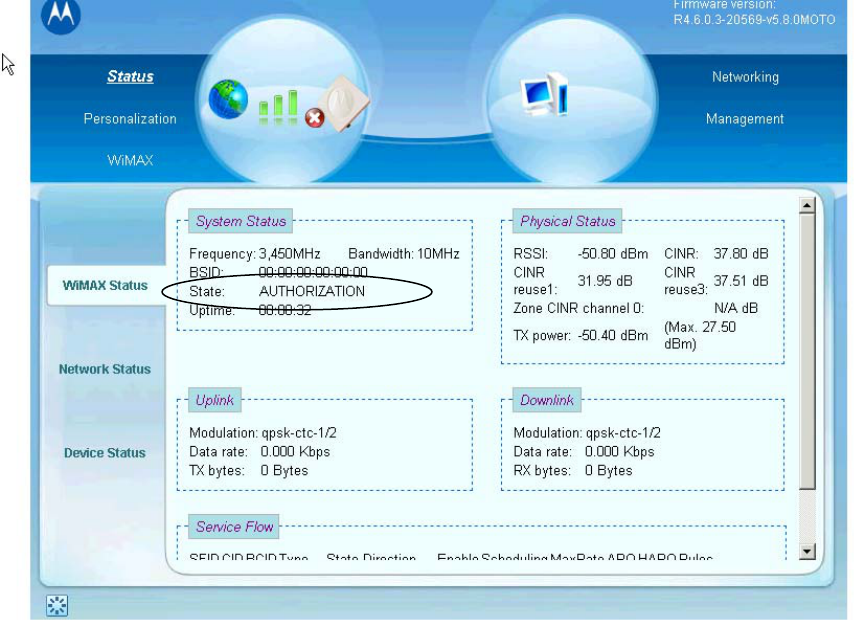Click the CINR value 37.80 dB
Viewport: 864px width, 626px height.
click(741, 254)
